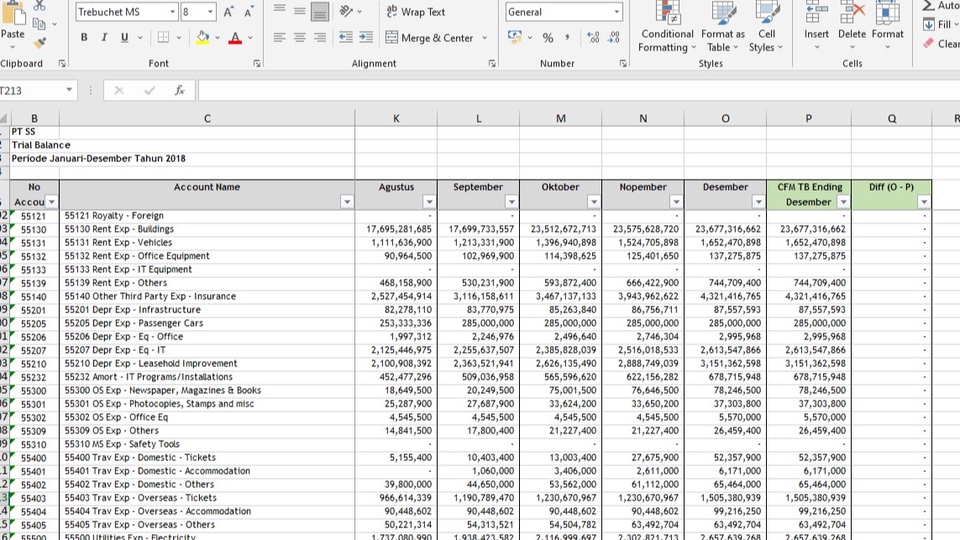Click the Enter checkmark icon
The width and height of the screenshot is (960, 540).
coord(149,91)
